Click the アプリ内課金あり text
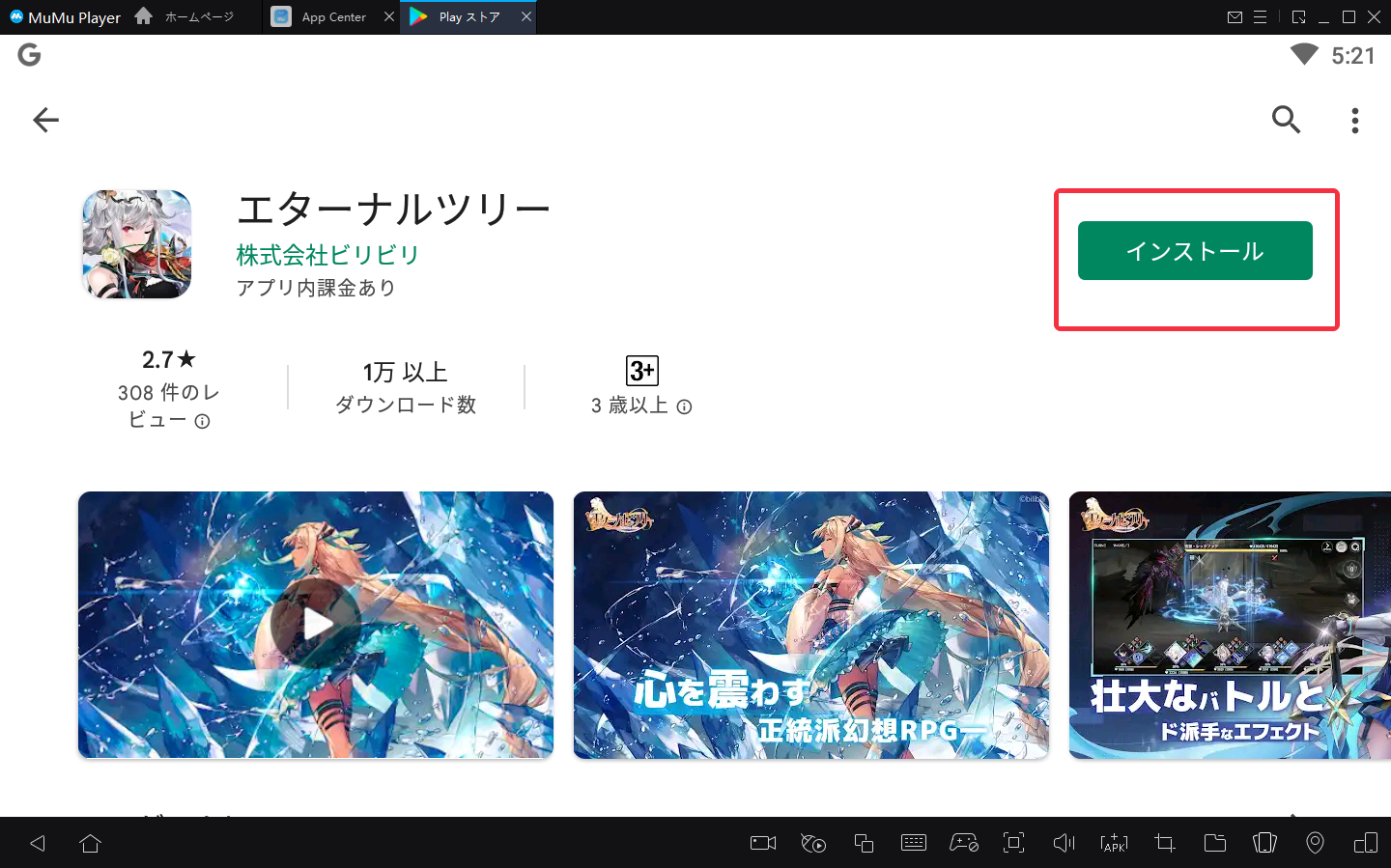The width and height of the screenshot is (1391, 868). coord(317,288)
